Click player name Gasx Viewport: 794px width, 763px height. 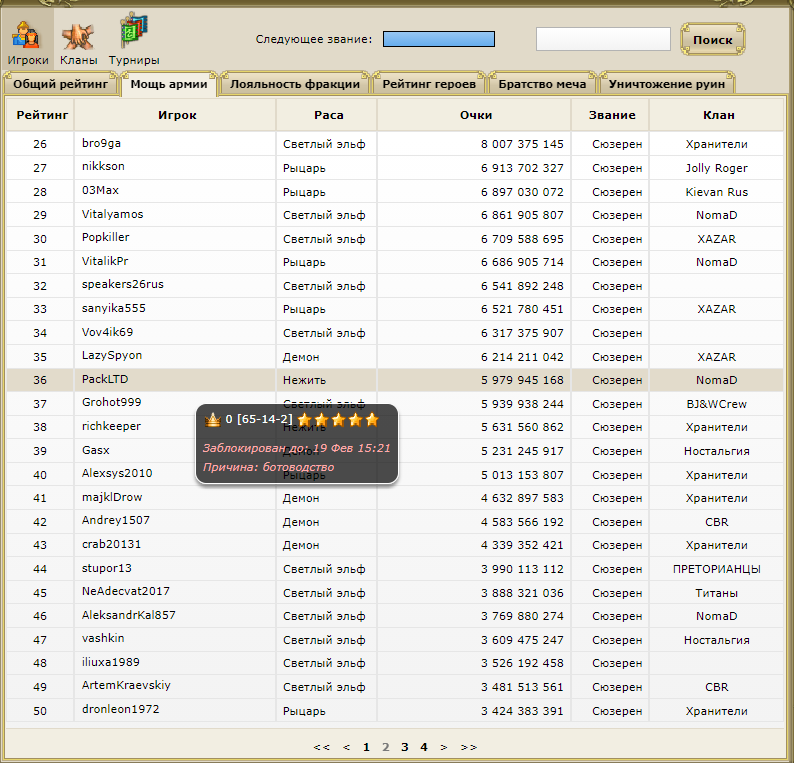[96, 450]
